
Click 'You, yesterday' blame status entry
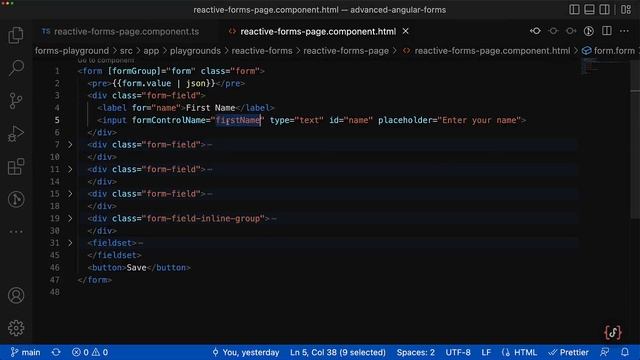(x=245, y=352)
